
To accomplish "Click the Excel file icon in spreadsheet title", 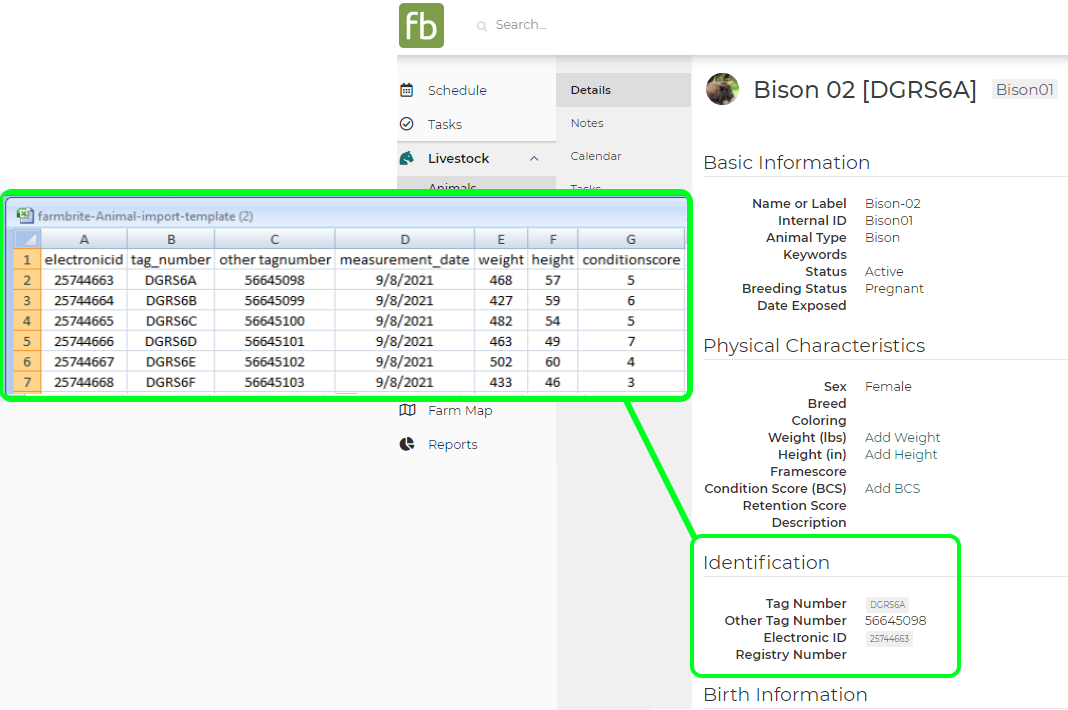I will click(25, 215).
